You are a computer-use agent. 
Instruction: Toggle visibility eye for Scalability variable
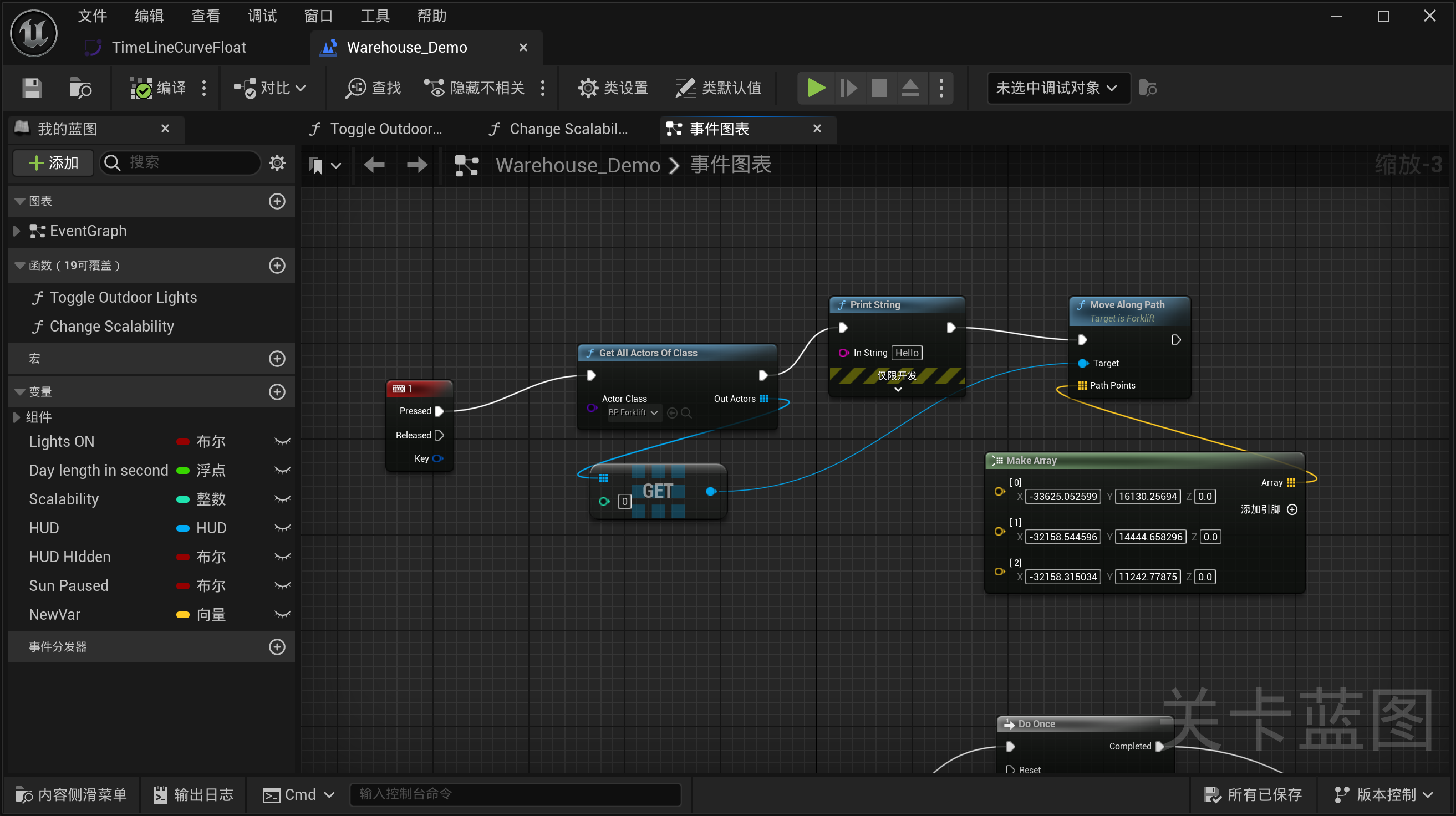[x=282, y=499]
